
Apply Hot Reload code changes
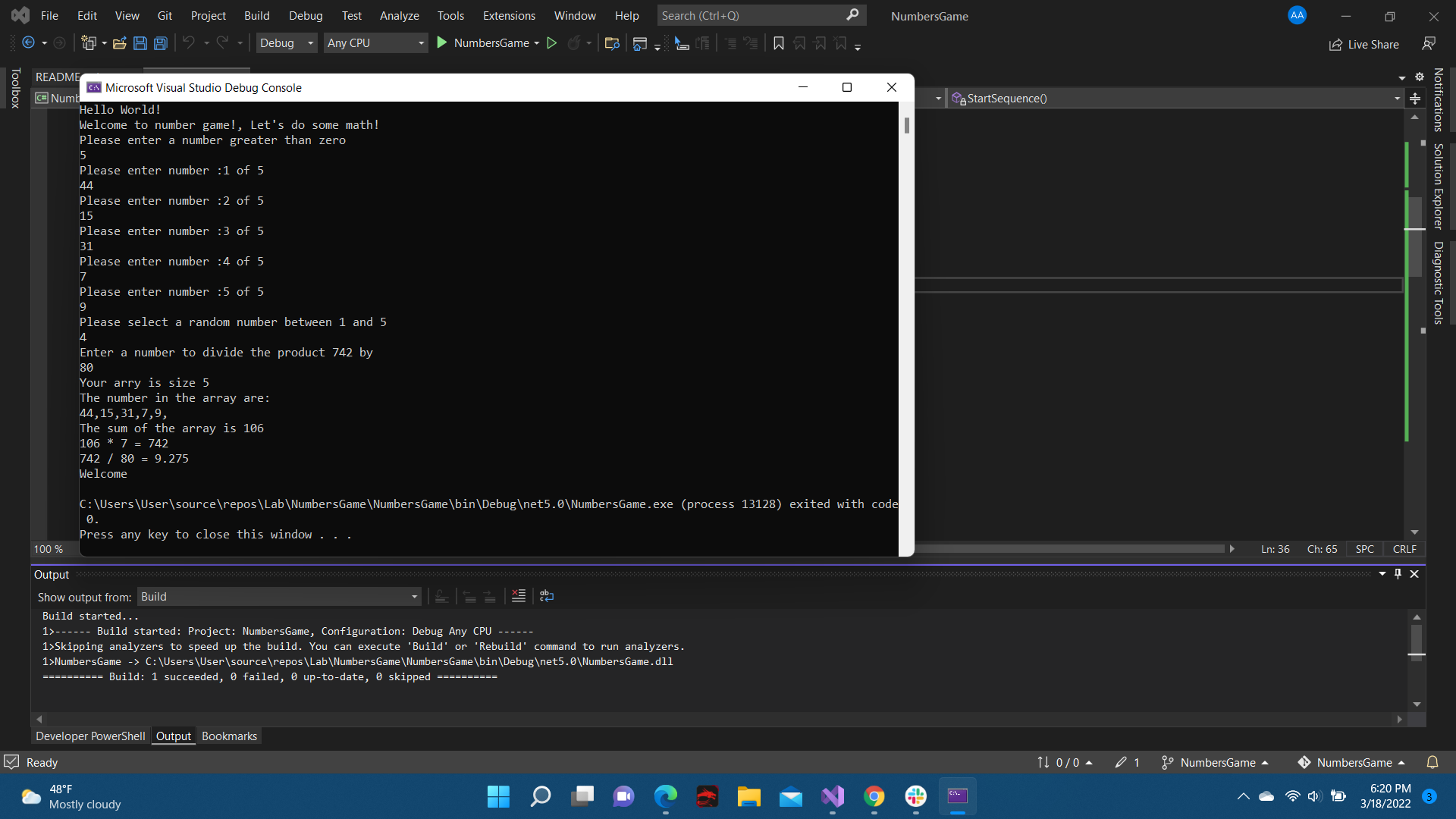click(574, 43)
